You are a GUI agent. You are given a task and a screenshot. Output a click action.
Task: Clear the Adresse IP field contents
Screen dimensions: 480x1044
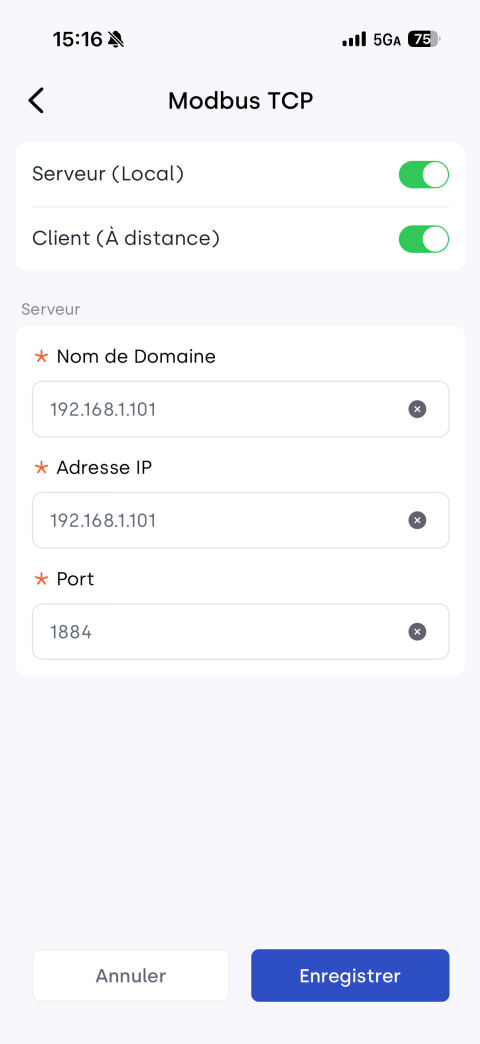click(417, 520)
